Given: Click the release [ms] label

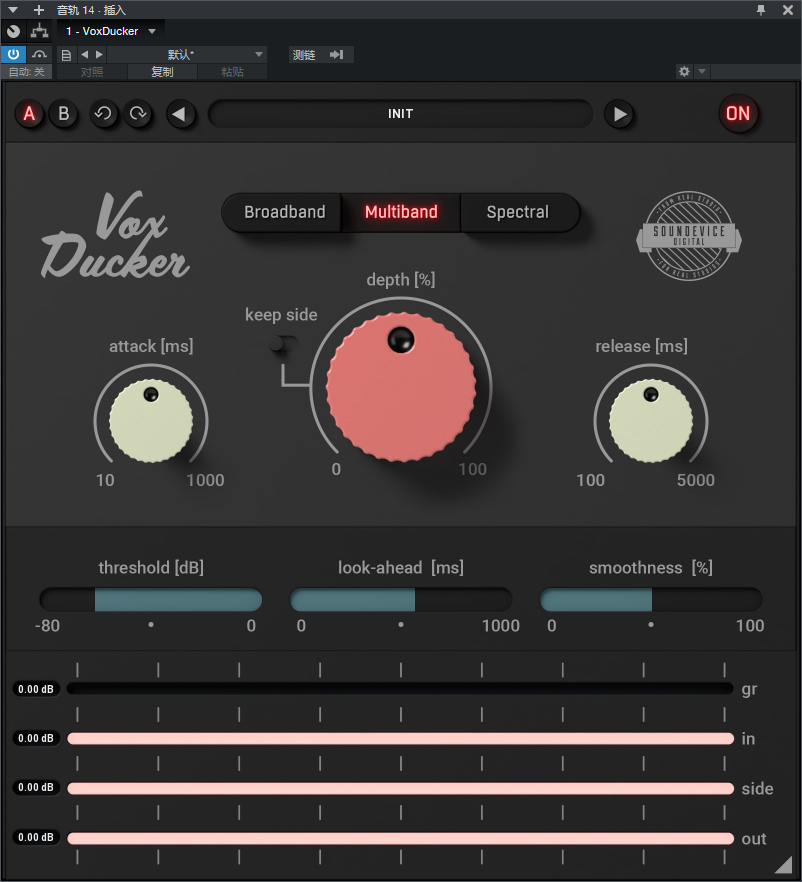Looking at the screenshot, I should click(x=642, y=346).
